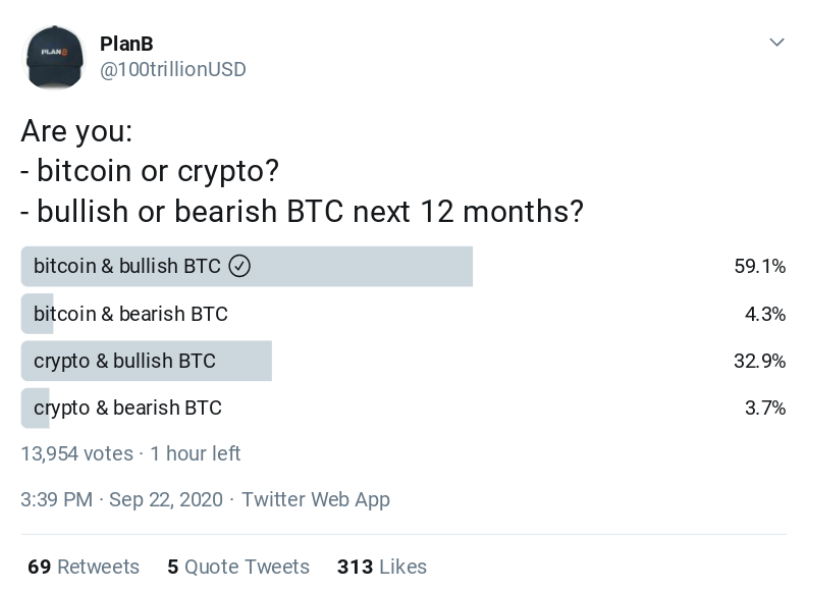Image resolution: width=820 pixels, height=608 pixels.
Task: Click the 13,954 votes count
Action: 77,453
